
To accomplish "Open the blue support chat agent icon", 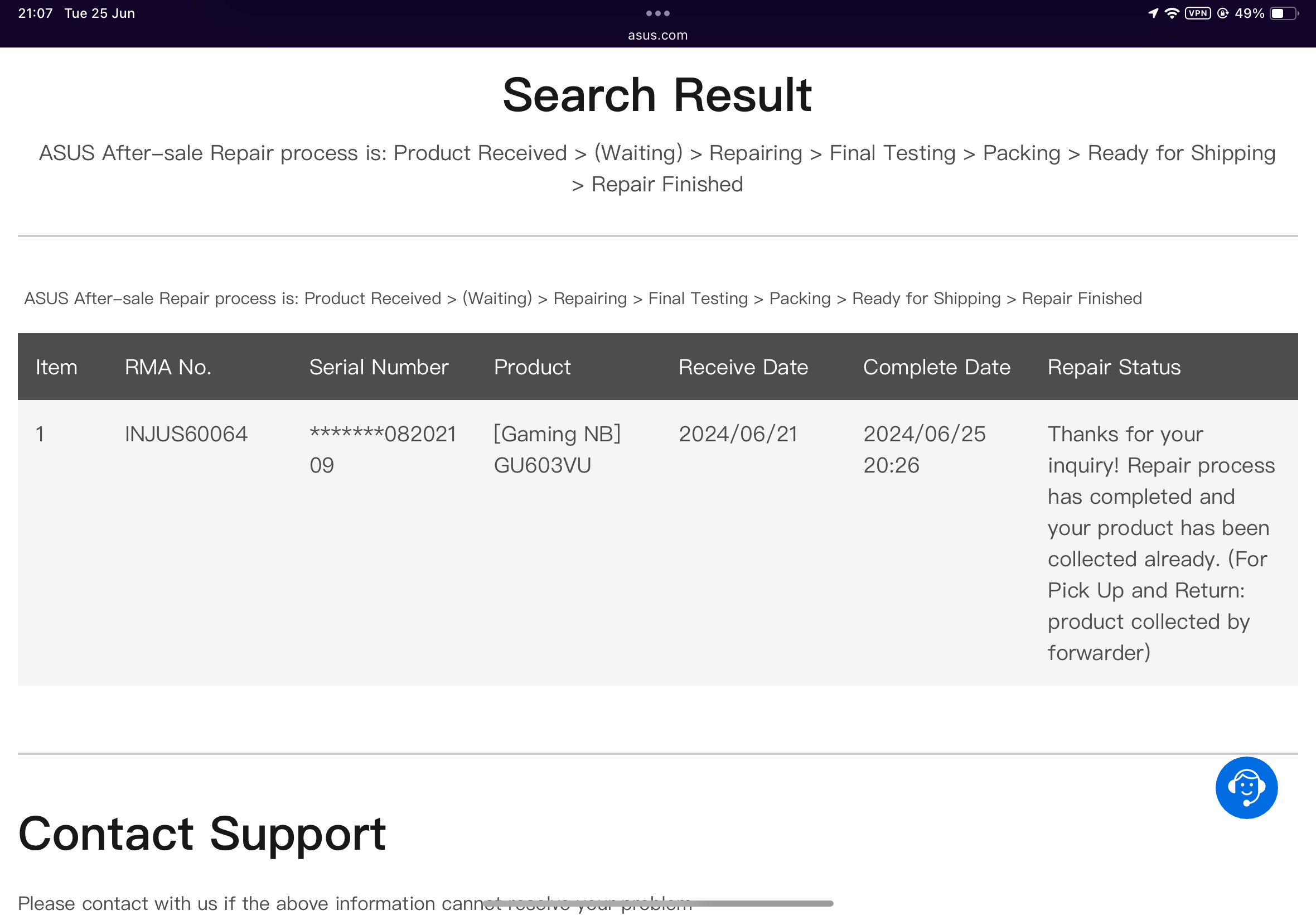I will pos(1246,787).
